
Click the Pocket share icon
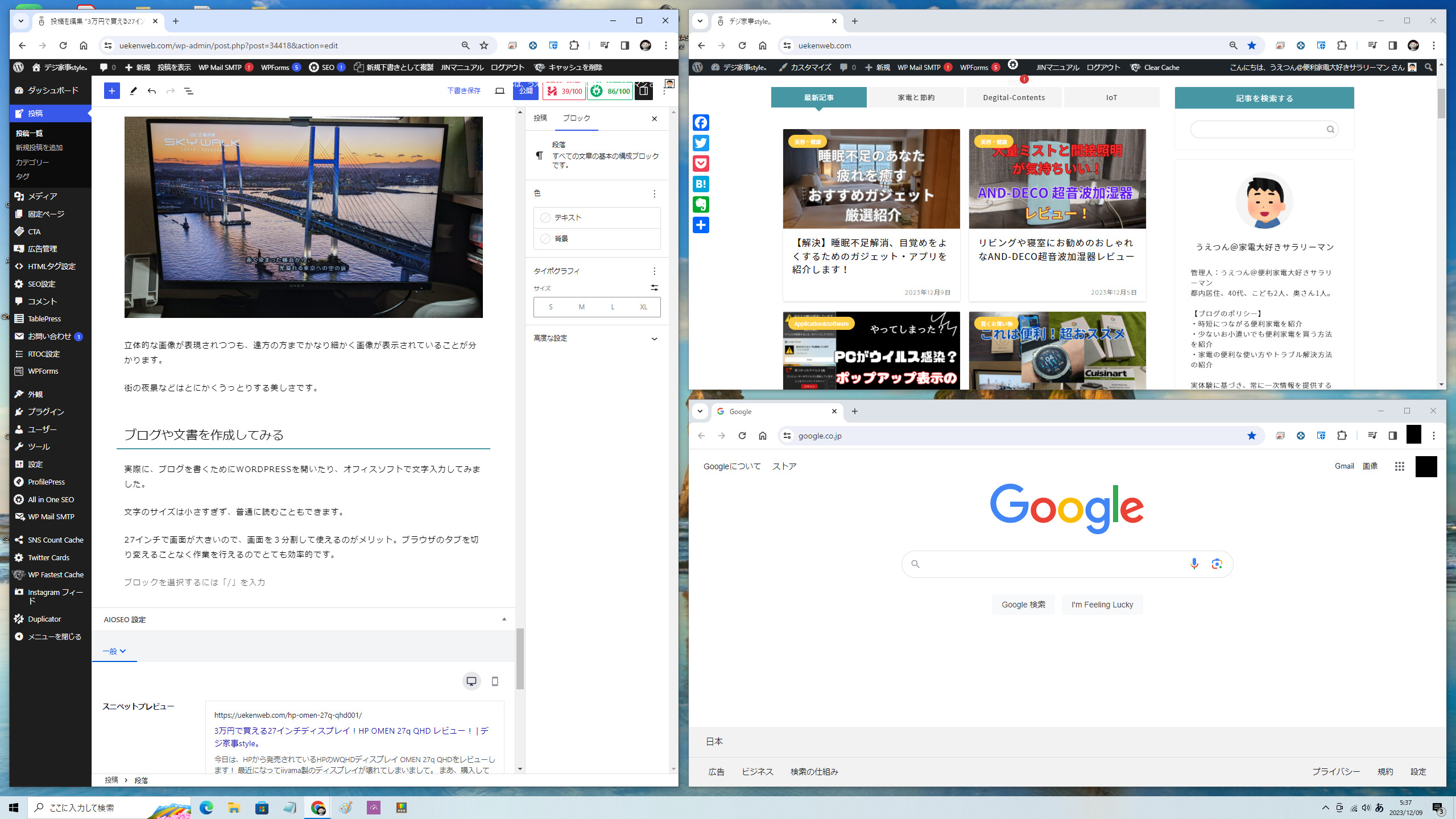(701, 164)
